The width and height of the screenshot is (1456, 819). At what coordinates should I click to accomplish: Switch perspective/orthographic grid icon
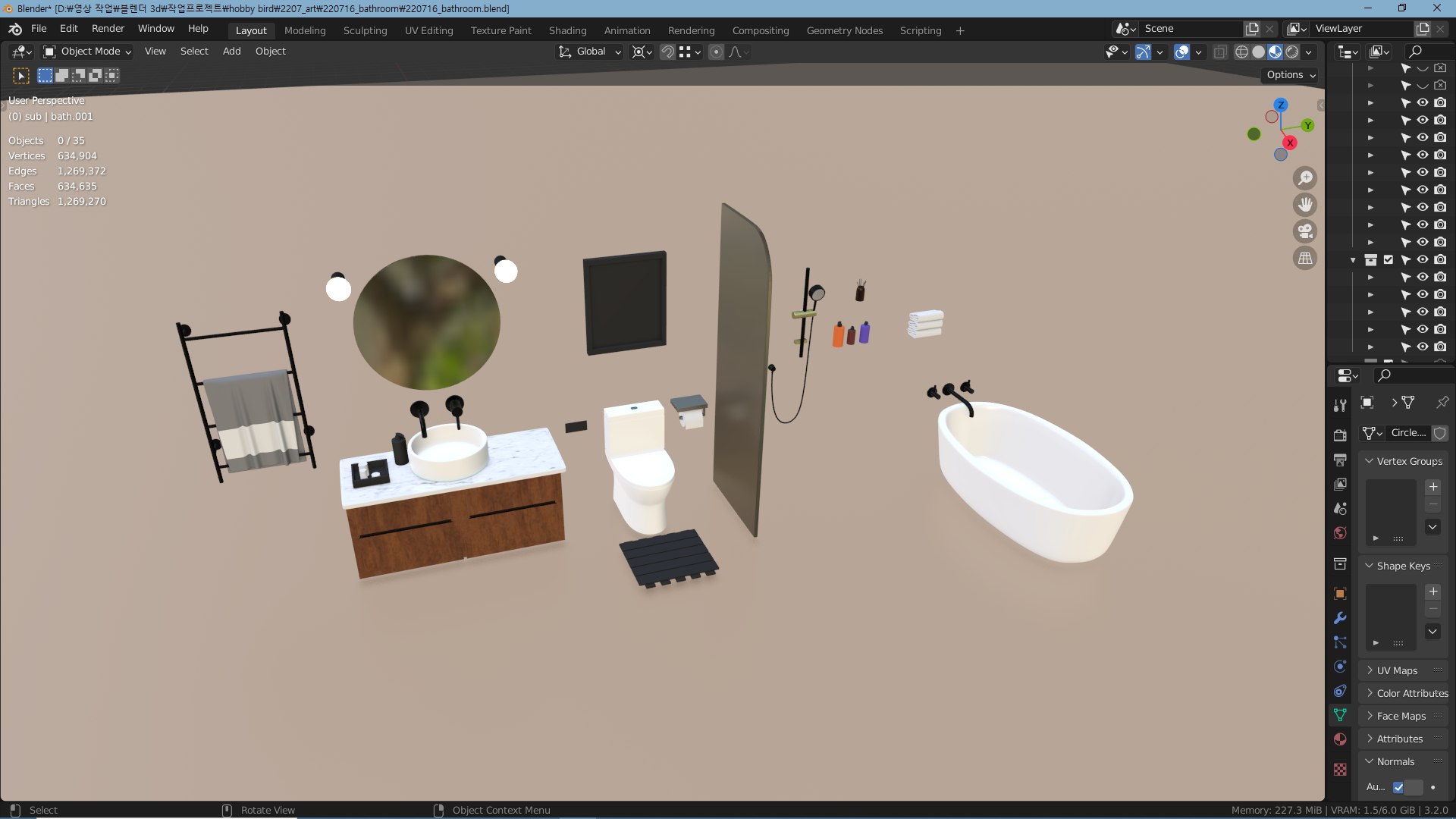pos(1305,258)
